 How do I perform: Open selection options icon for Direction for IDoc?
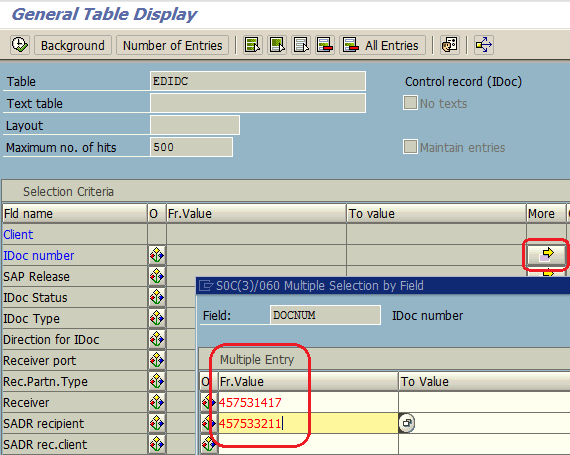(157, 339)
